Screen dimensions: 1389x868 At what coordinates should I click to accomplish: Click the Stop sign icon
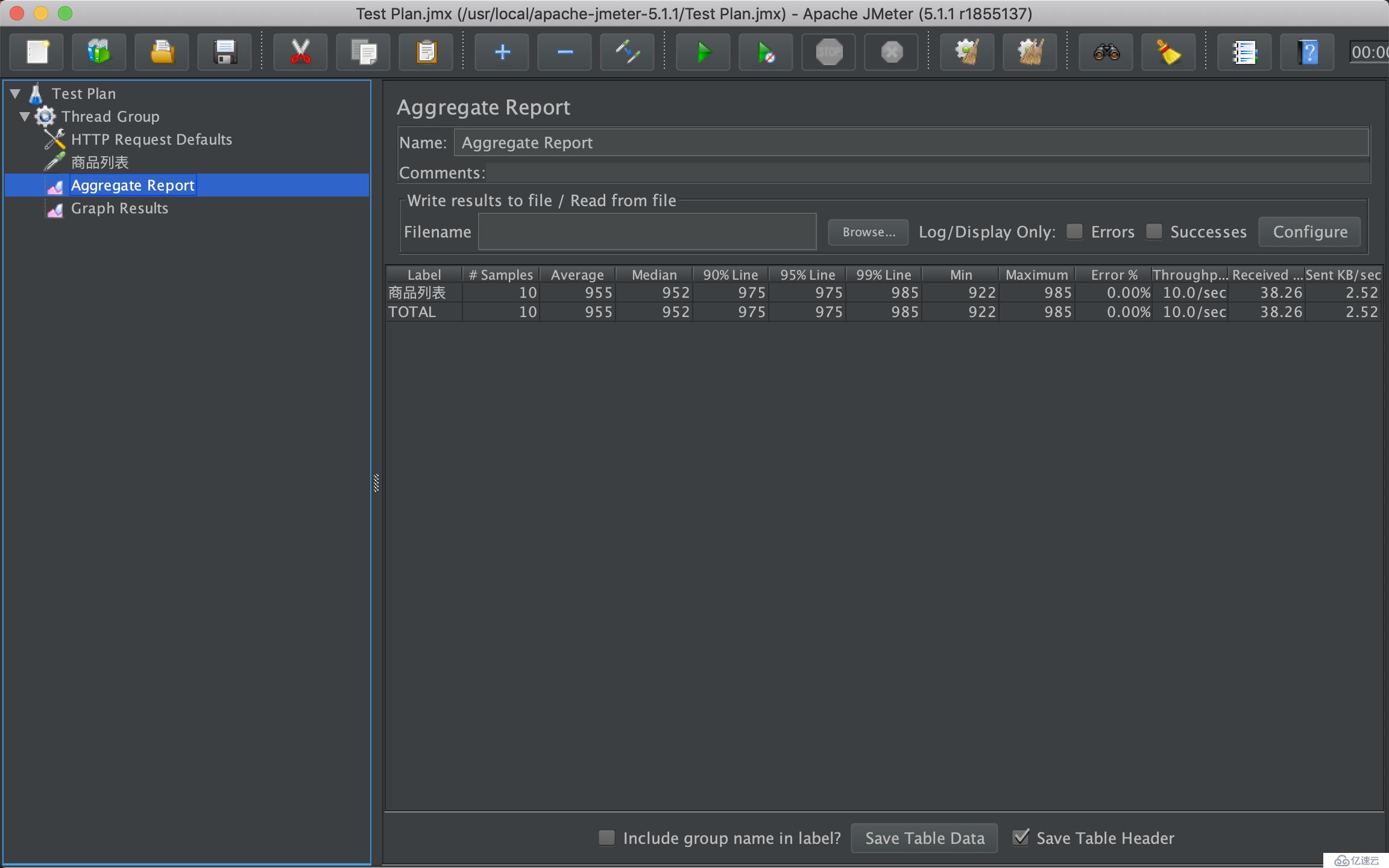[828, 52]
